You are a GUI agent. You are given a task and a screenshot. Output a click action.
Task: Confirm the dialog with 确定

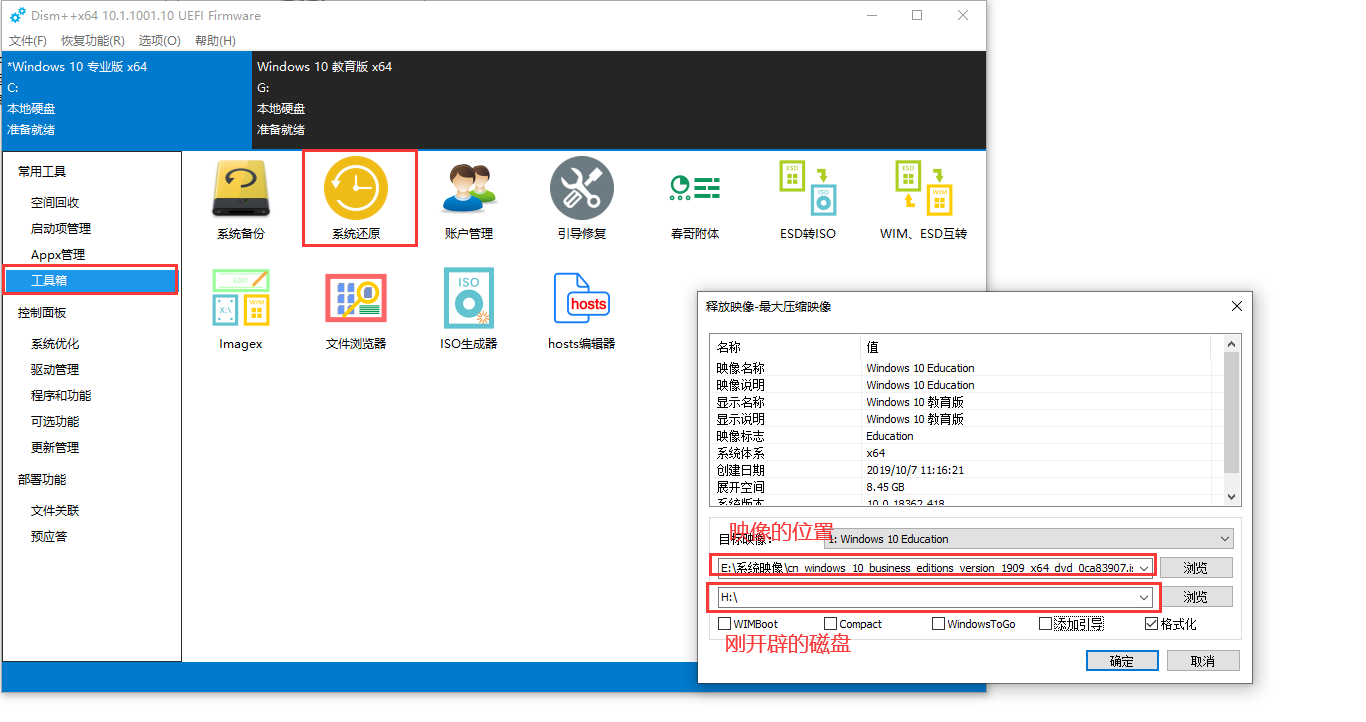[x=1122, y=661]
